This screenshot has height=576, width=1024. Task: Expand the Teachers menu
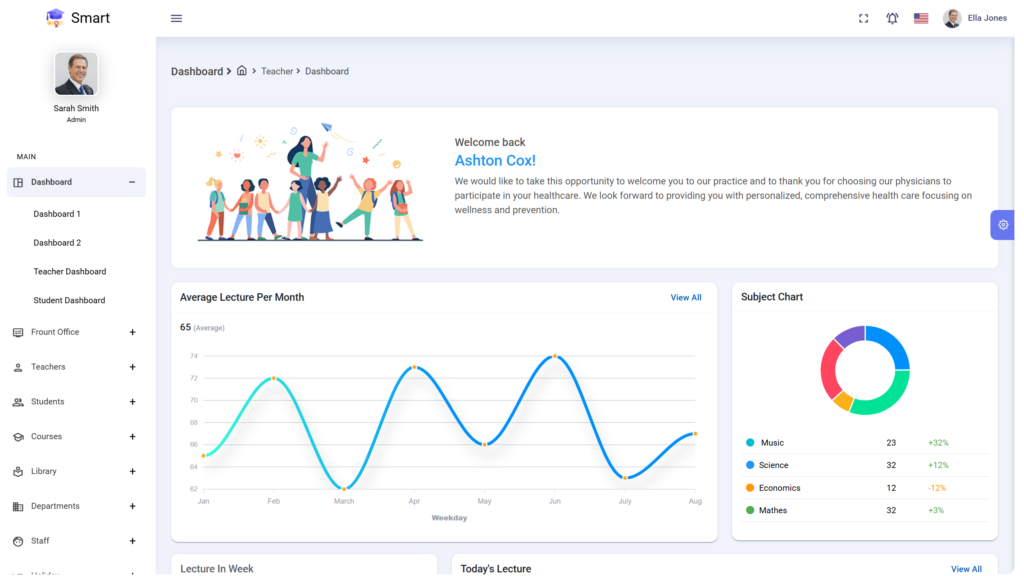pyautogui.click(x=133, y=367)
